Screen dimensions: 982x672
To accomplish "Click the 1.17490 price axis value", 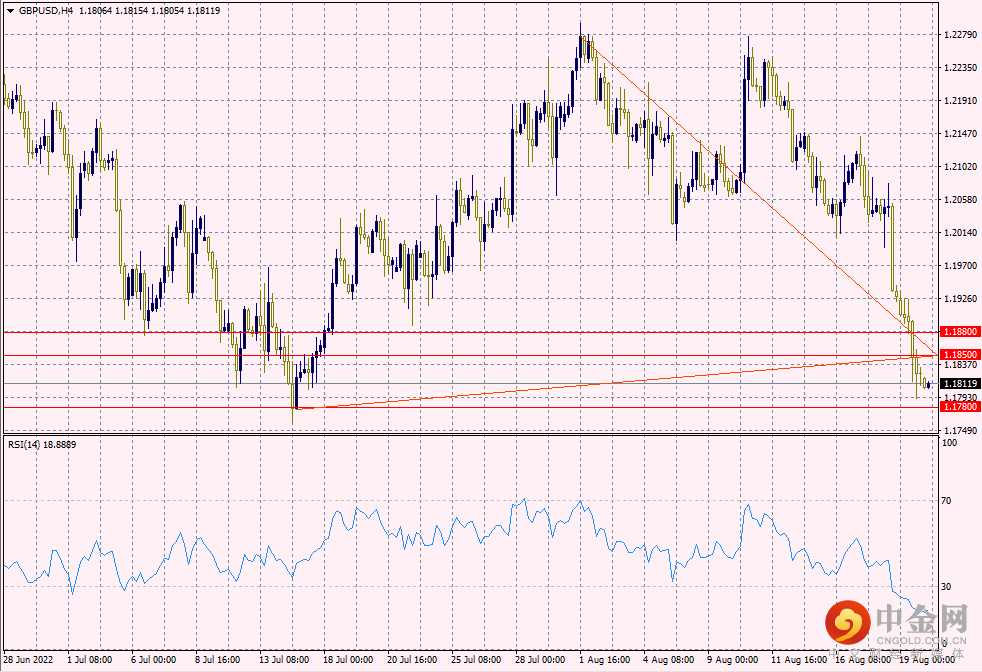I will pos(960,430).
